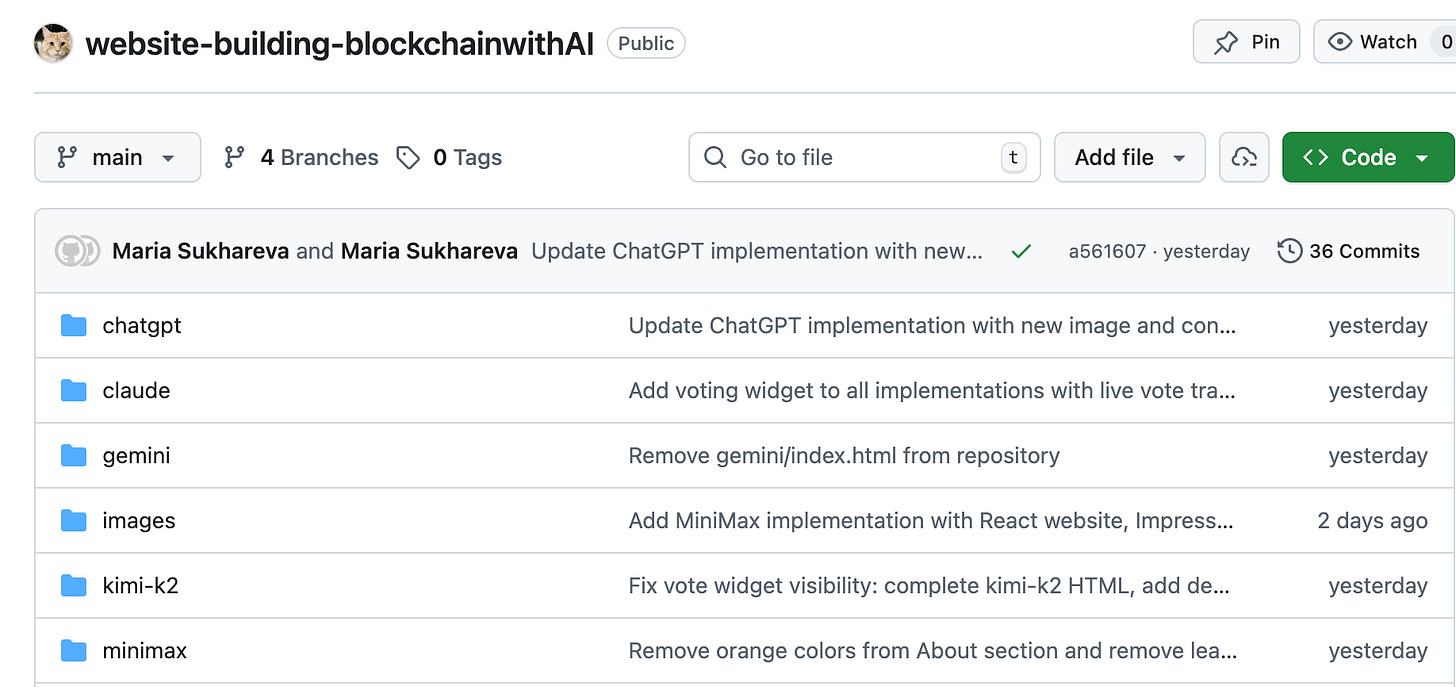Click the cloud codespaces icon button
Viewport: 1456px width, 687px height.
click(1244, 158)
